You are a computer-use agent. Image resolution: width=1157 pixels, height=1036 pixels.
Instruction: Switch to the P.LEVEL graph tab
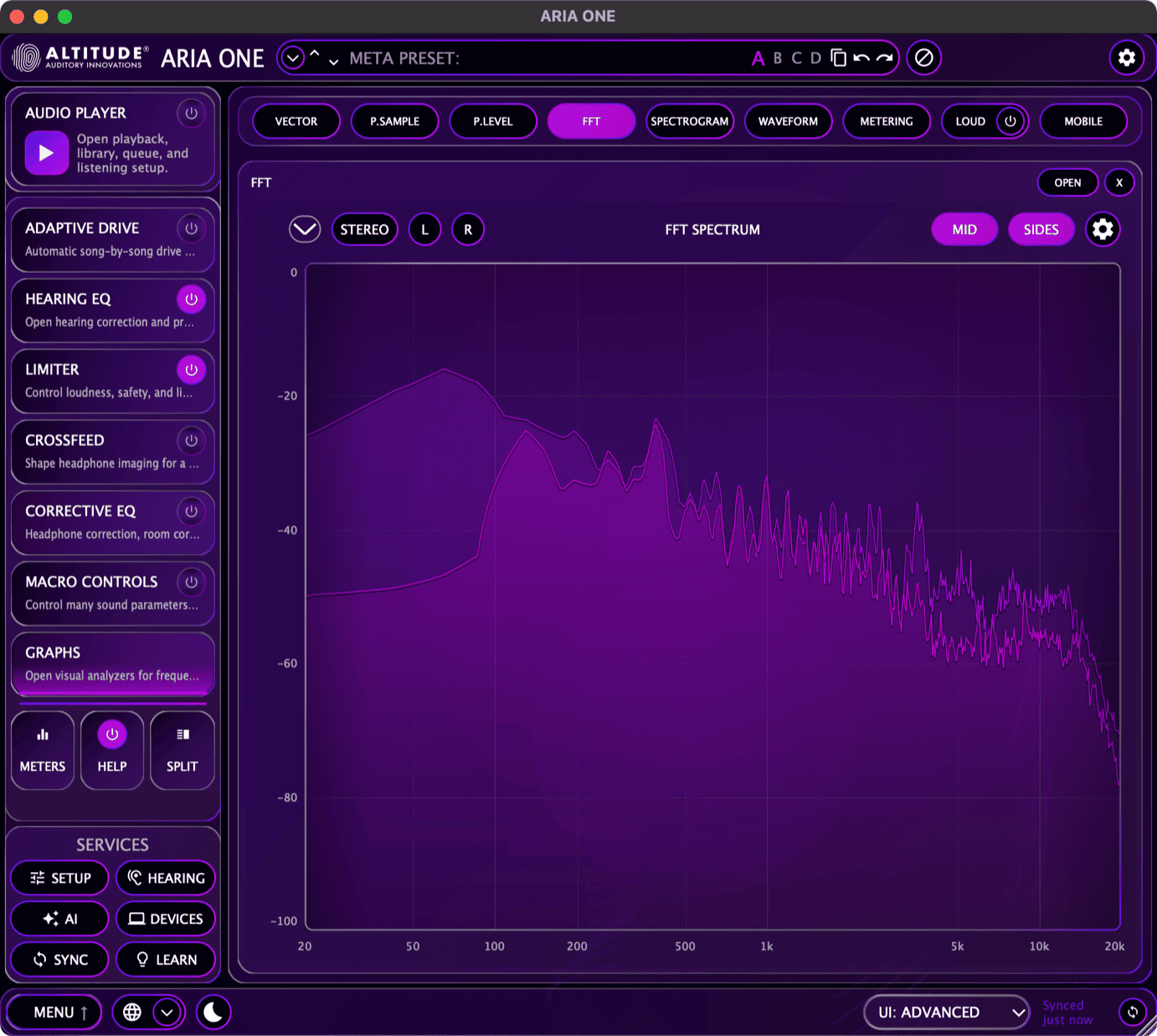(x=493, y=121)
